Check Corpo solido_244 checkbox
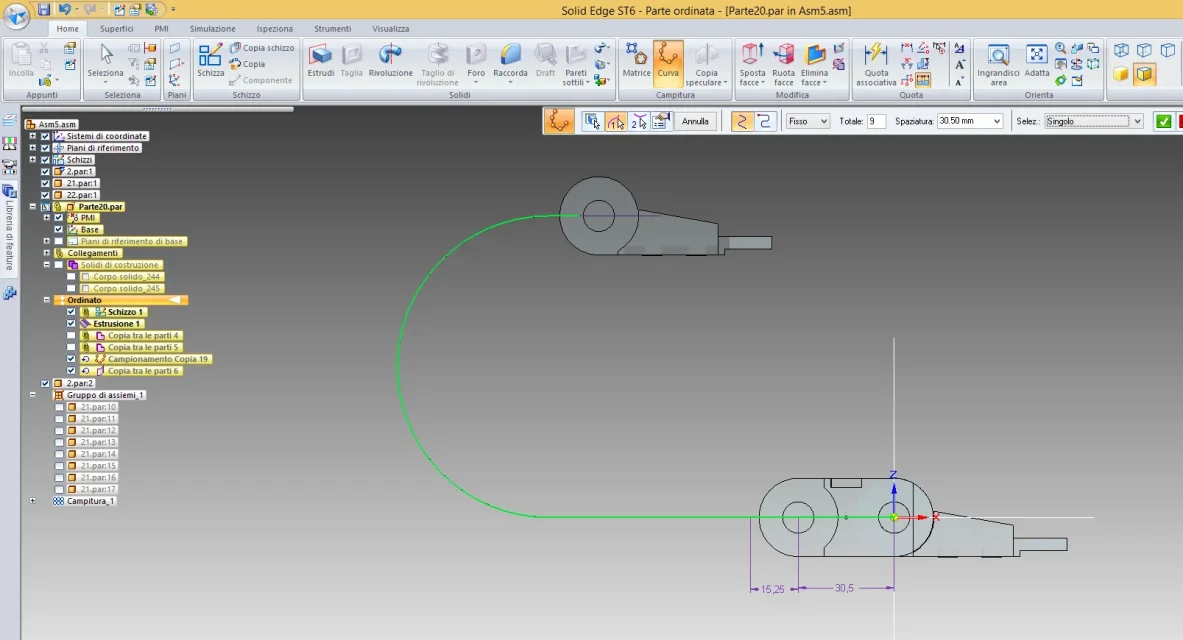The height and width of the screenshot is (640, 1183). 71,277
